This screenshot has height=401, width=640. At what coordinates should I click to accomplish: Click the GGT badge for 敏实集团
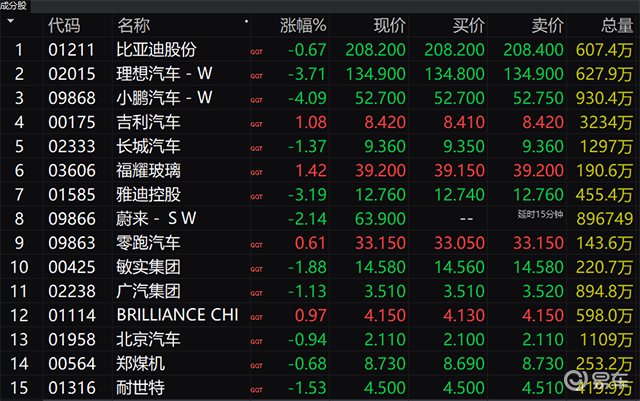point(256,269)
